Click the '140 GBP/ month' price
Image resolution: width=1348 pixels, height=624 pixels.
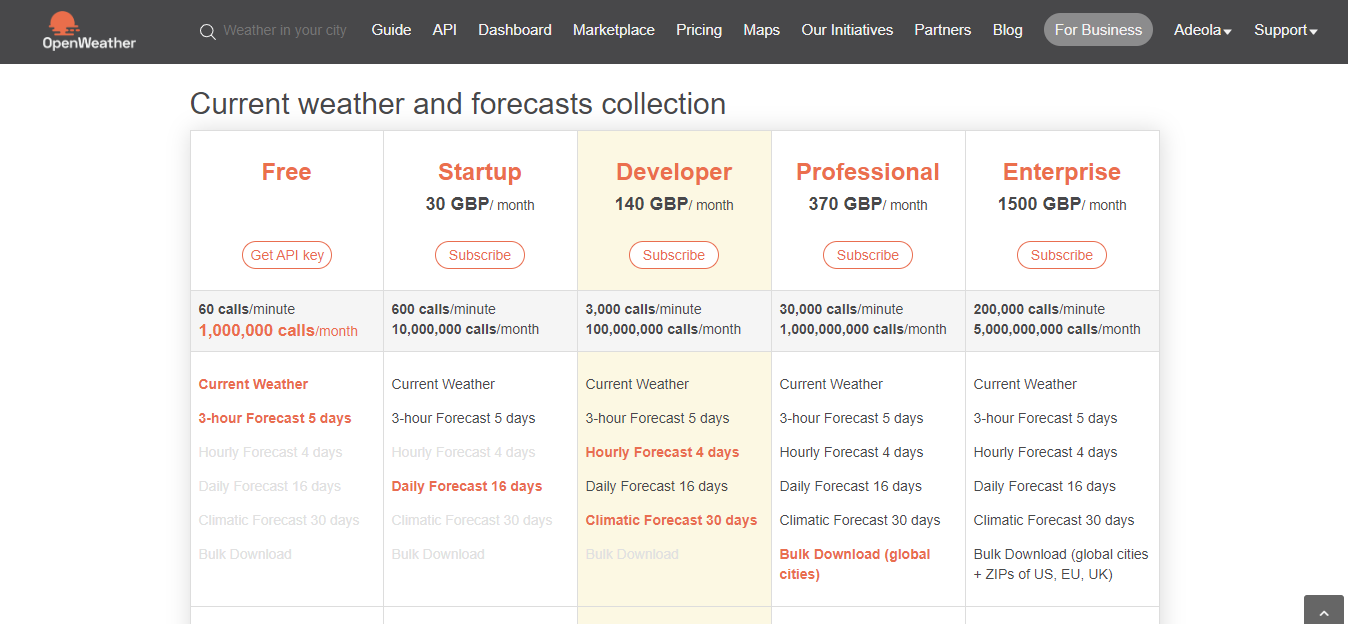tap(674, 204)
